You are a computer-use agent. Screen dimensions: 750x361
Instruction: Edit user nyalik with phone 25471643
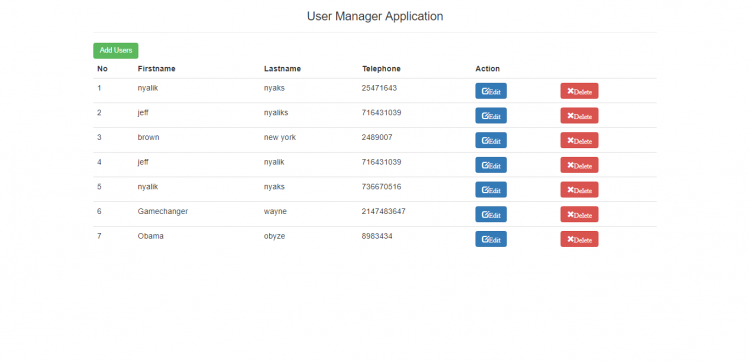[491, 91]
